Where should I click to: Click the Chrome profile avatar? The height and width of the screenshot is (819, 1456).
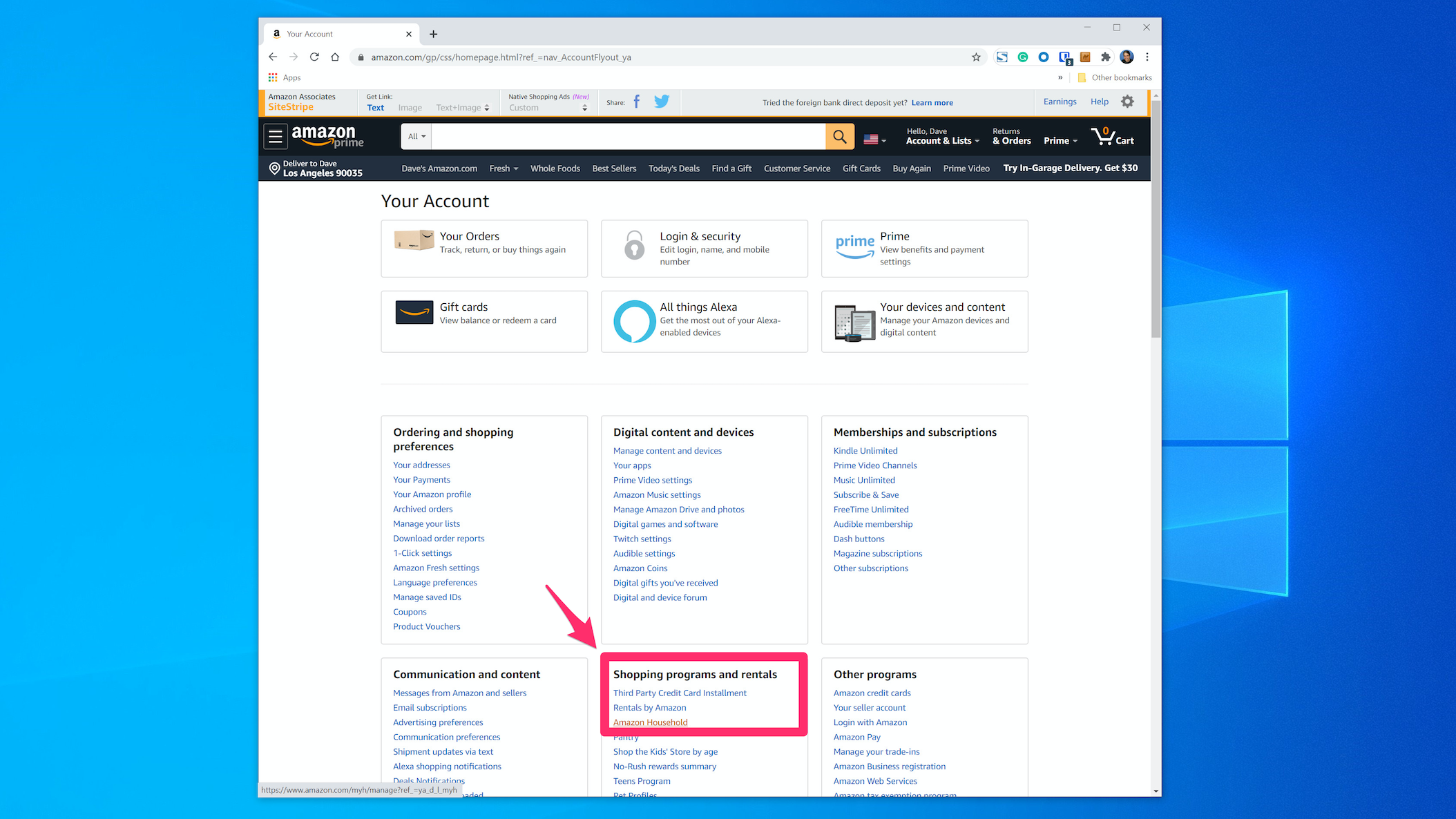click(x=1127, y=57)
